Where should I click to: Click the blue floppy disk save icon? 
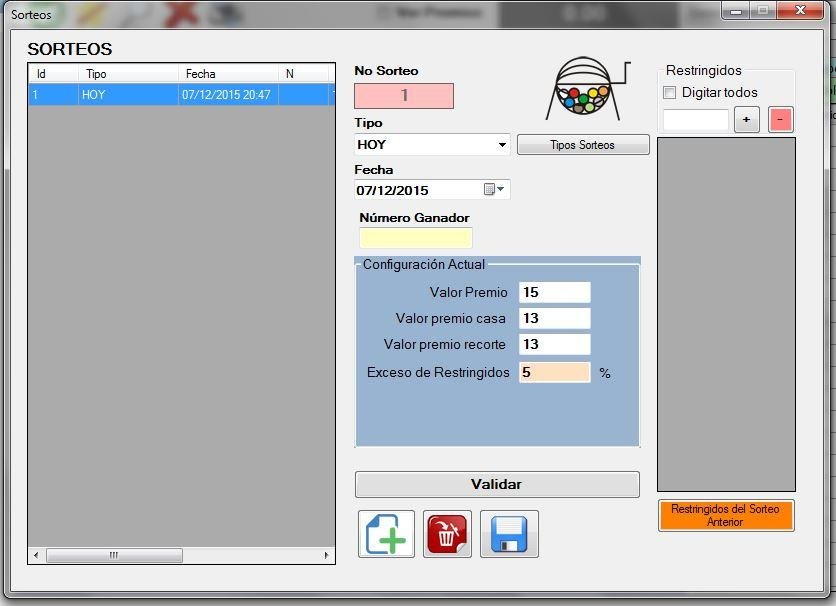click(509, 534)
